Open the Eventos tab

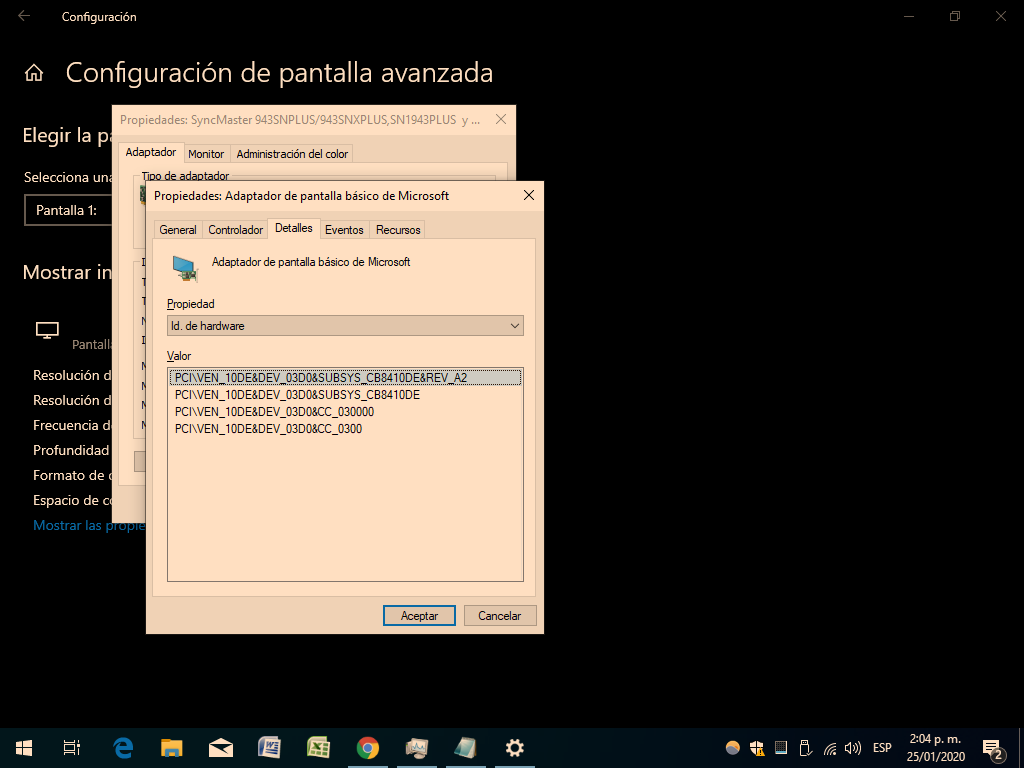click(x=344, y=230)
